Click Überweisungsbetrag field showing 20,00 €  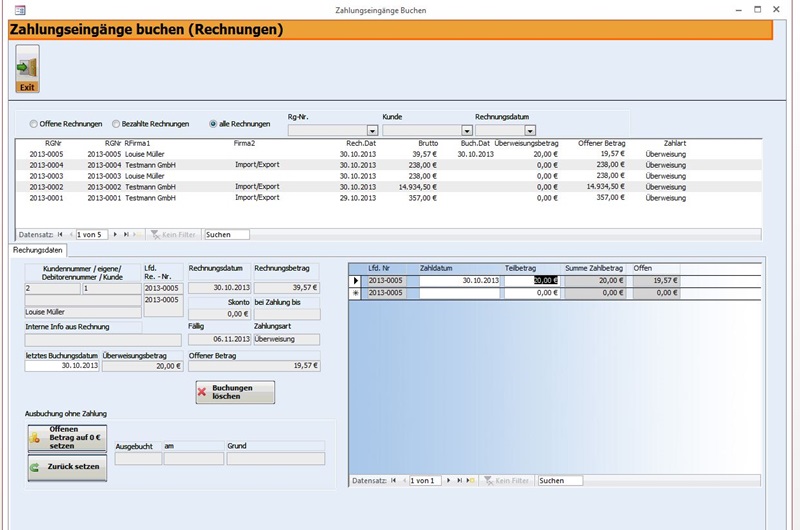tap(142, 366)
